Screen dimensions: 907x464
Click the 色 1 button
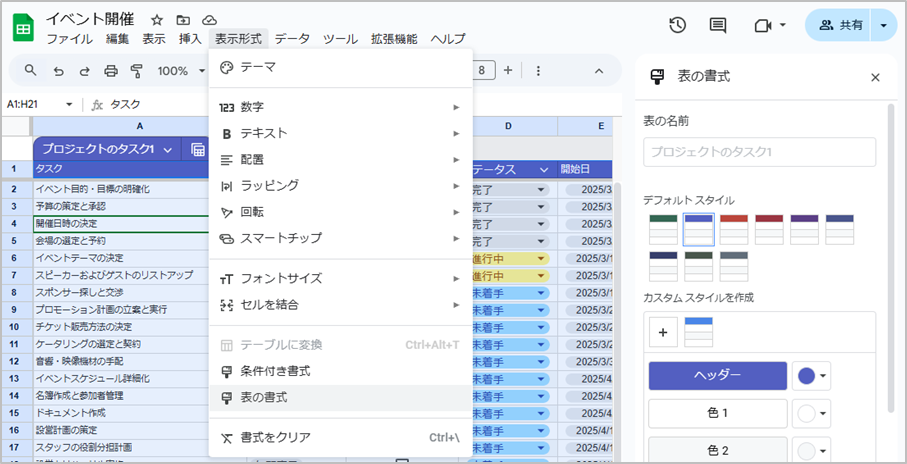pyautogui.click(x=718, y=413)
